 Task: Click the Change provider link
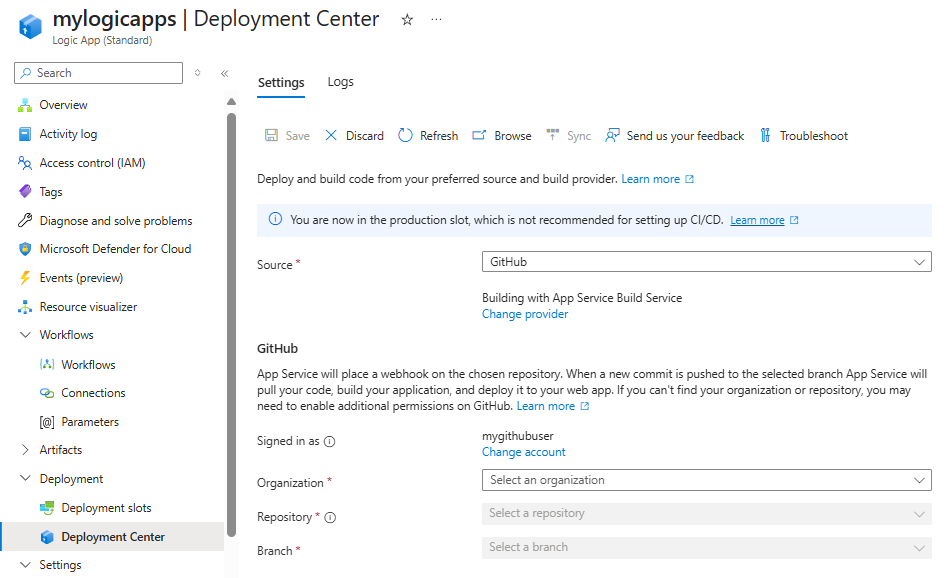(x=525, y=314)
